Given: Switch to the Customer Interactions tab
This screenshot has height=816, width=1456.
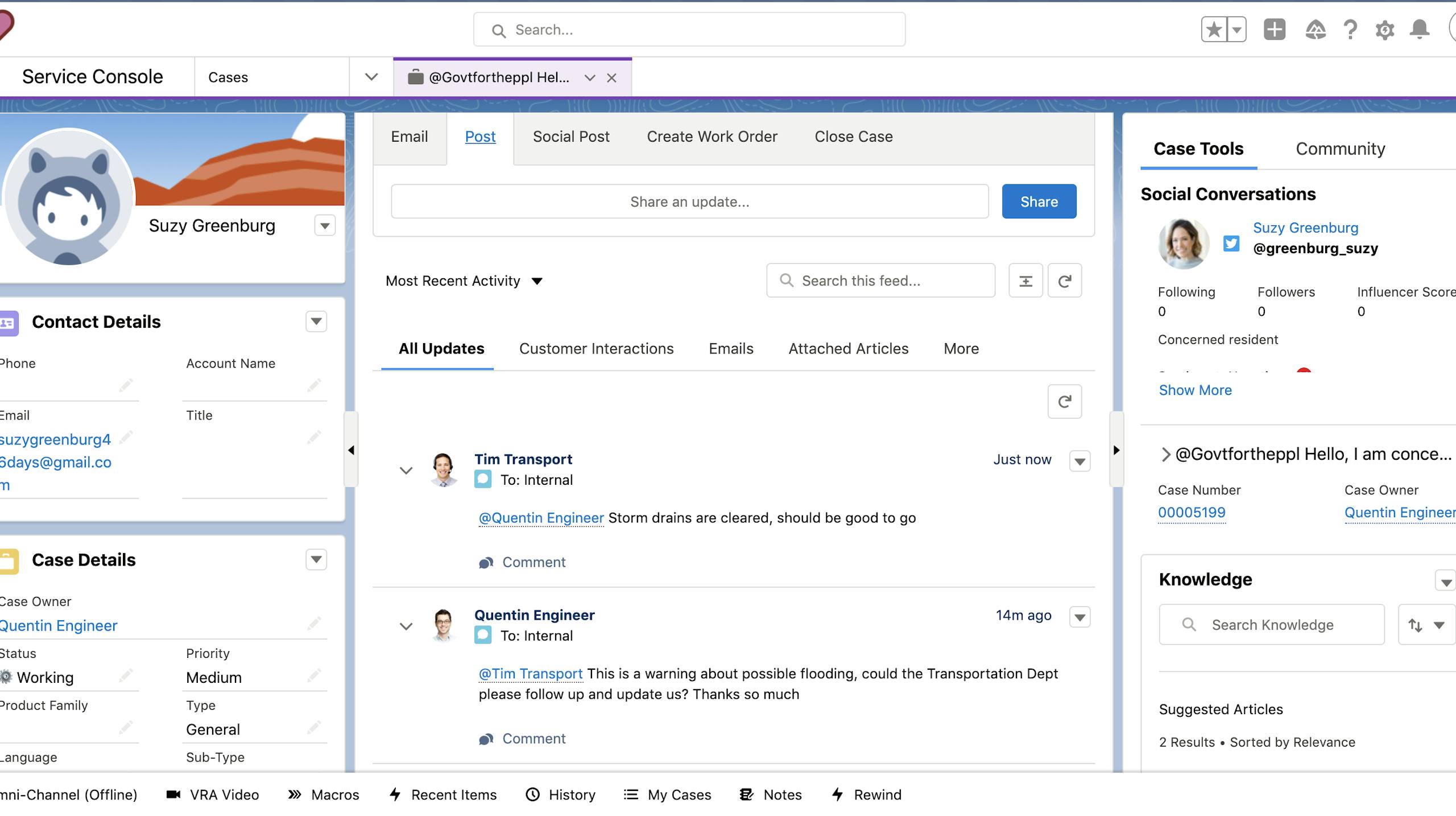Looking at the screenshot, I should pos(596,348).
